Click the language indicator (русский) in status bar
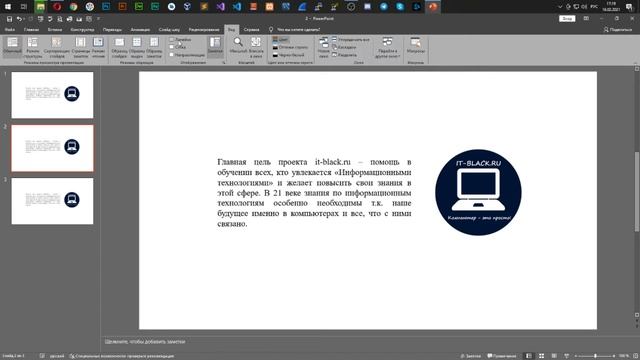Image resolution: width=640 pixels, height=360 pixels. pos(57,356)
